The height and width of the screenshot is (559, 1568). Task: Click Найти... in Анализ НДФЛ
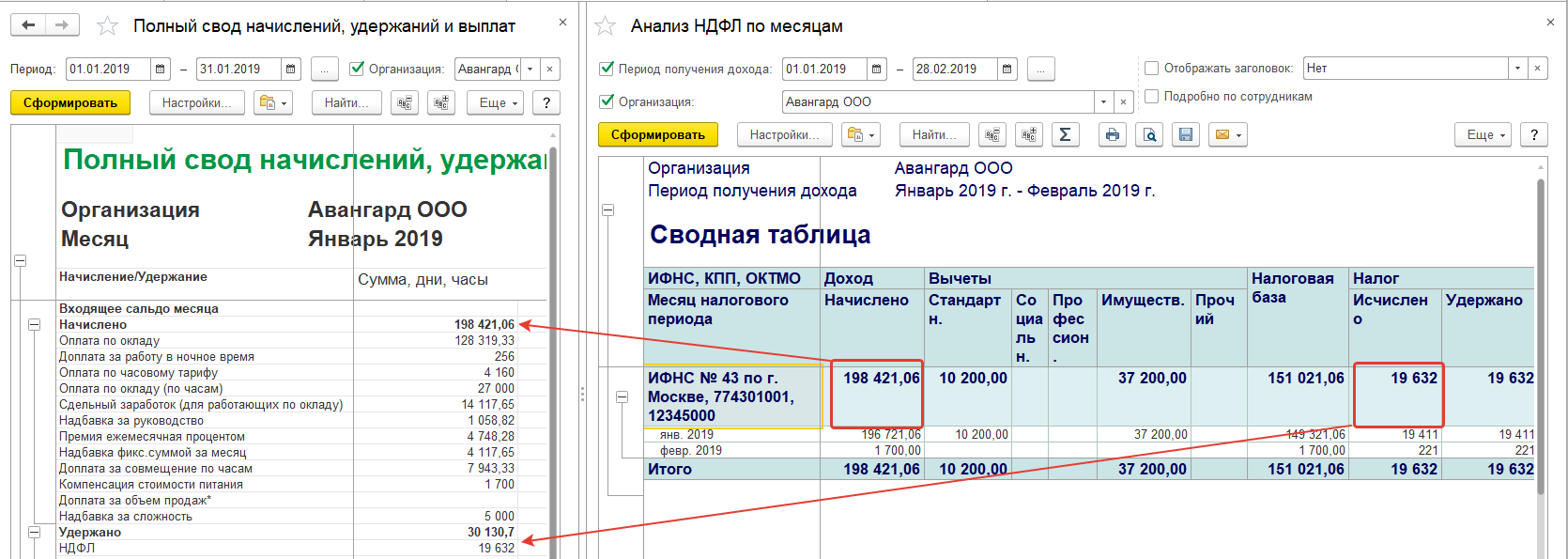(x=934, y=134)
